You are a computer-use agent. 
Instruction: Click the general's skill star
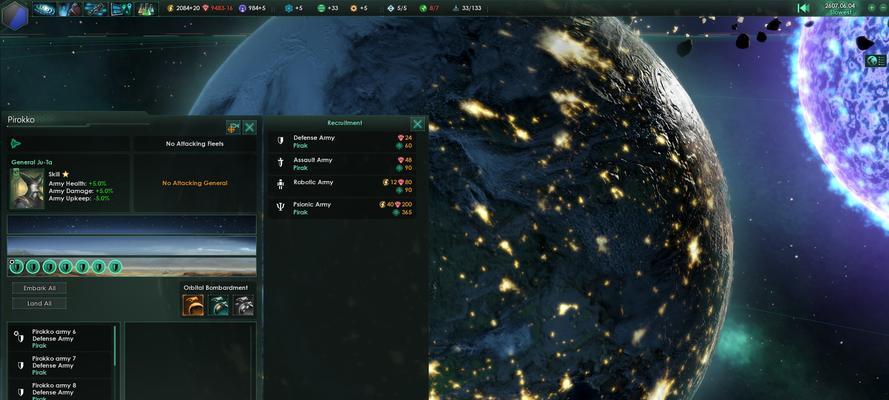point(66,175)
